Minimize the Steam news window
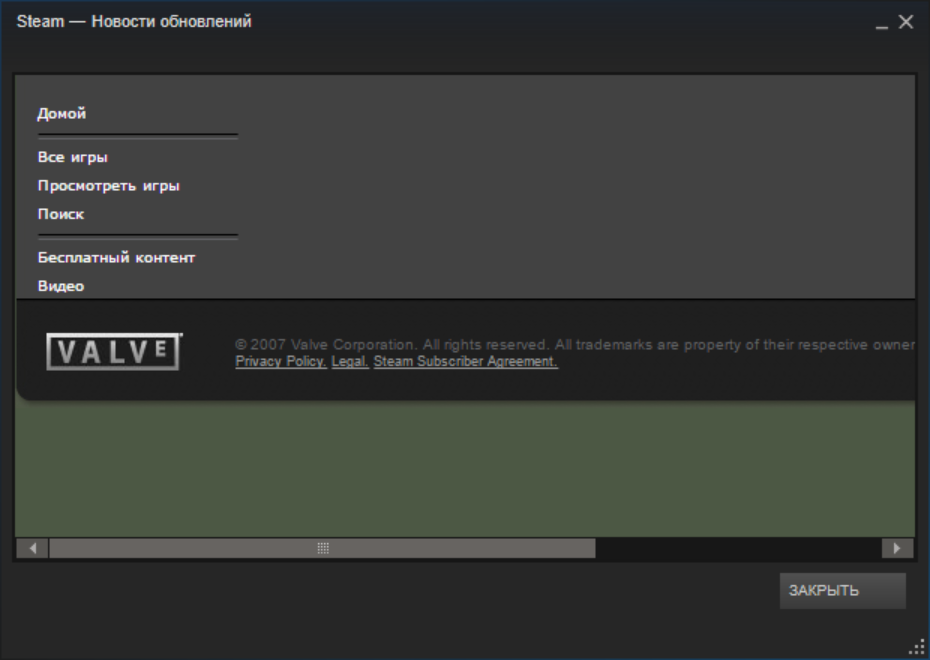Viewport: 930px width, 660px height. tap(882, 23)
